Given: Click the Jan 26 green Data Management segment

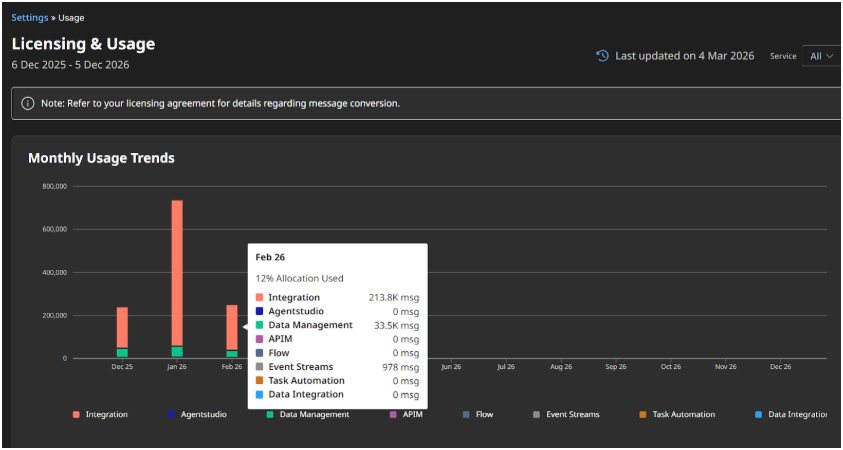Looking at the screenshot, I should (x=177, y=352).
